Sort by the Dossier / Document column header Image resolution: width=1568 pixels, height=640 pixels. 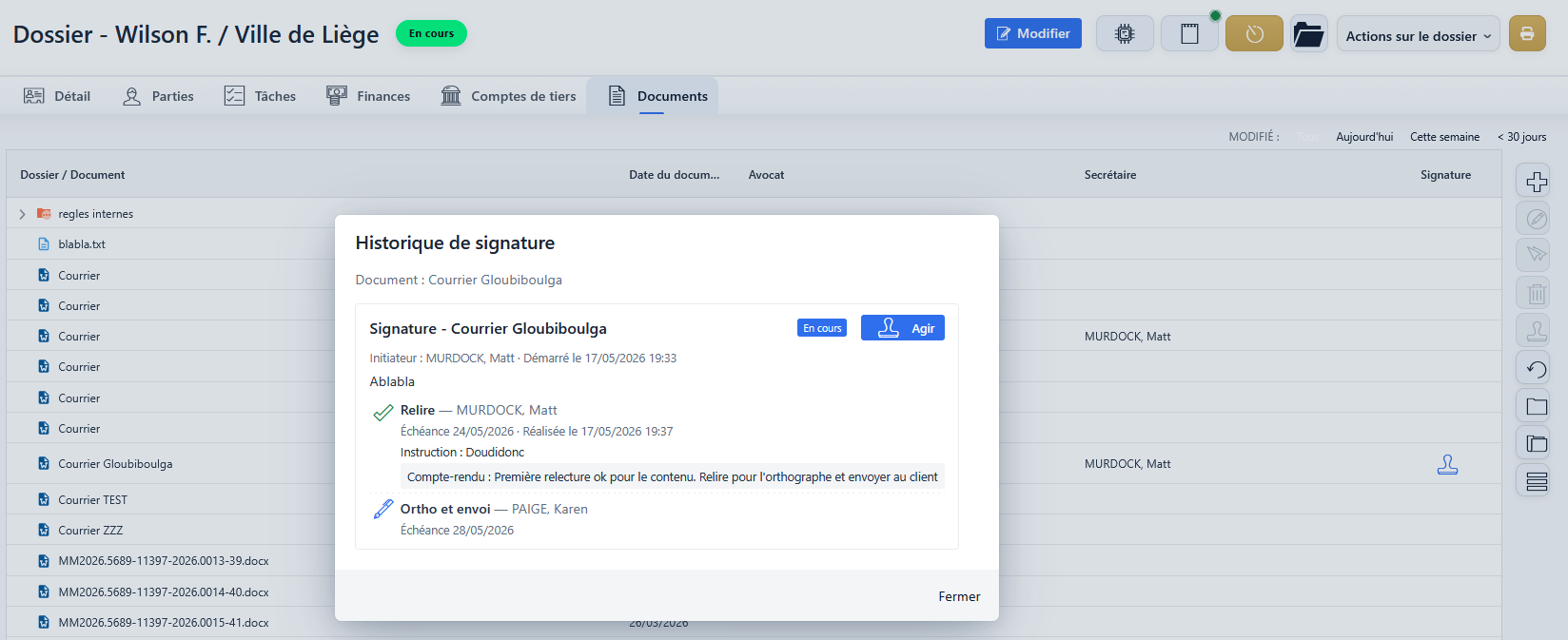[x=72, y=175]
